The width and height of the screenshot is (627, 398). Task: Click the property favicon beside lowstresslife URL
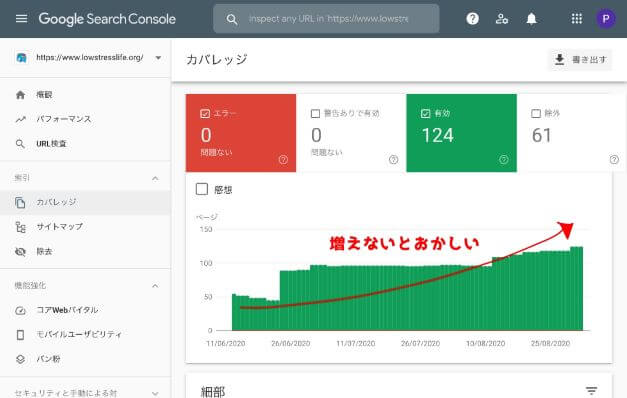22,58
